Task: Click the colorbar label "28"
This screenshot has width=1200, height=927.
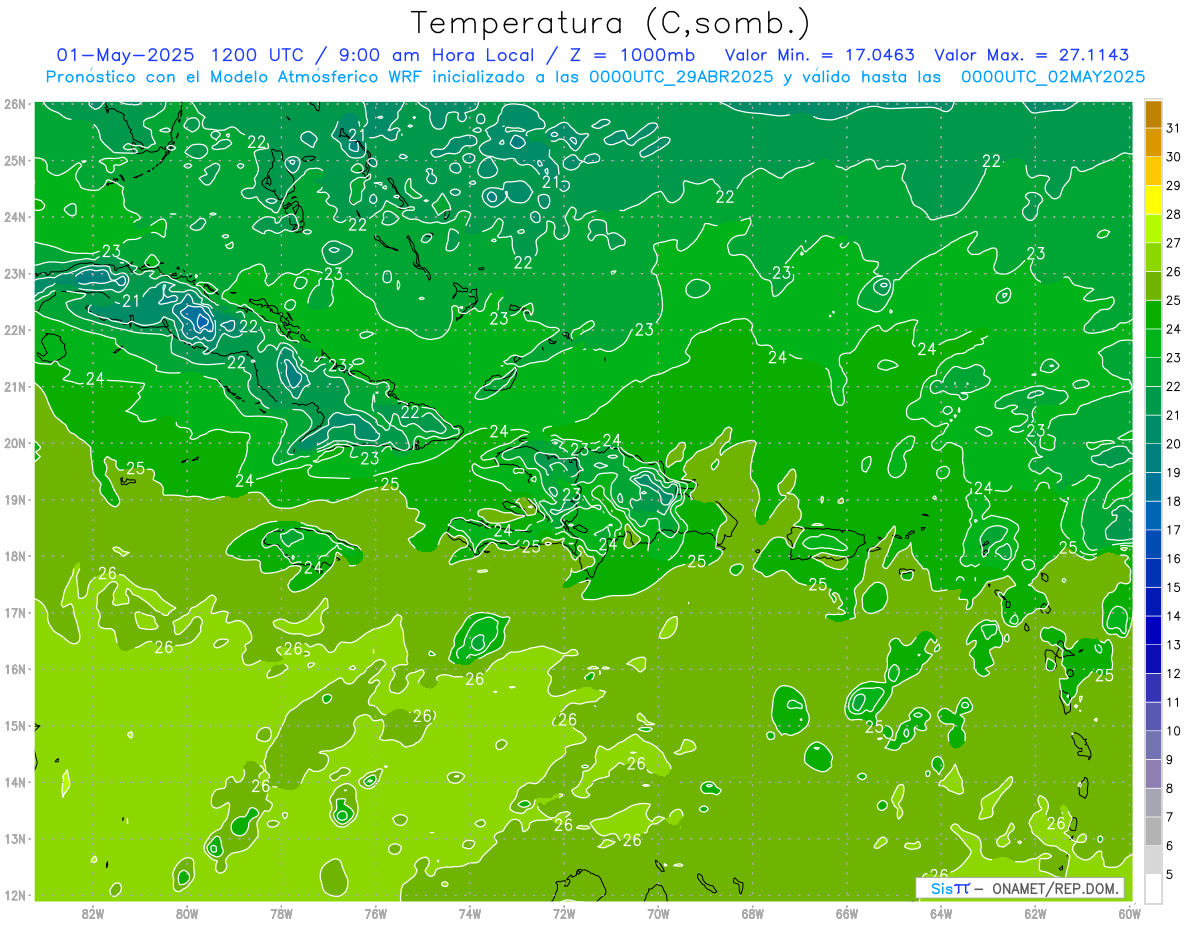Action: click(x=1174, y=215)
